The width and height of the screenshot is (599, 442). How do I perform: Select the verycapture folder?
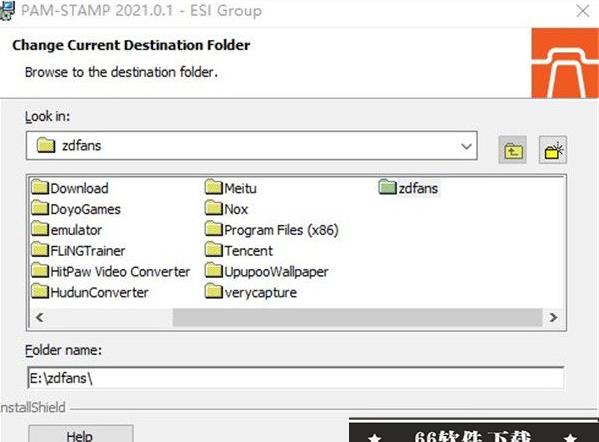coord(251,292)
